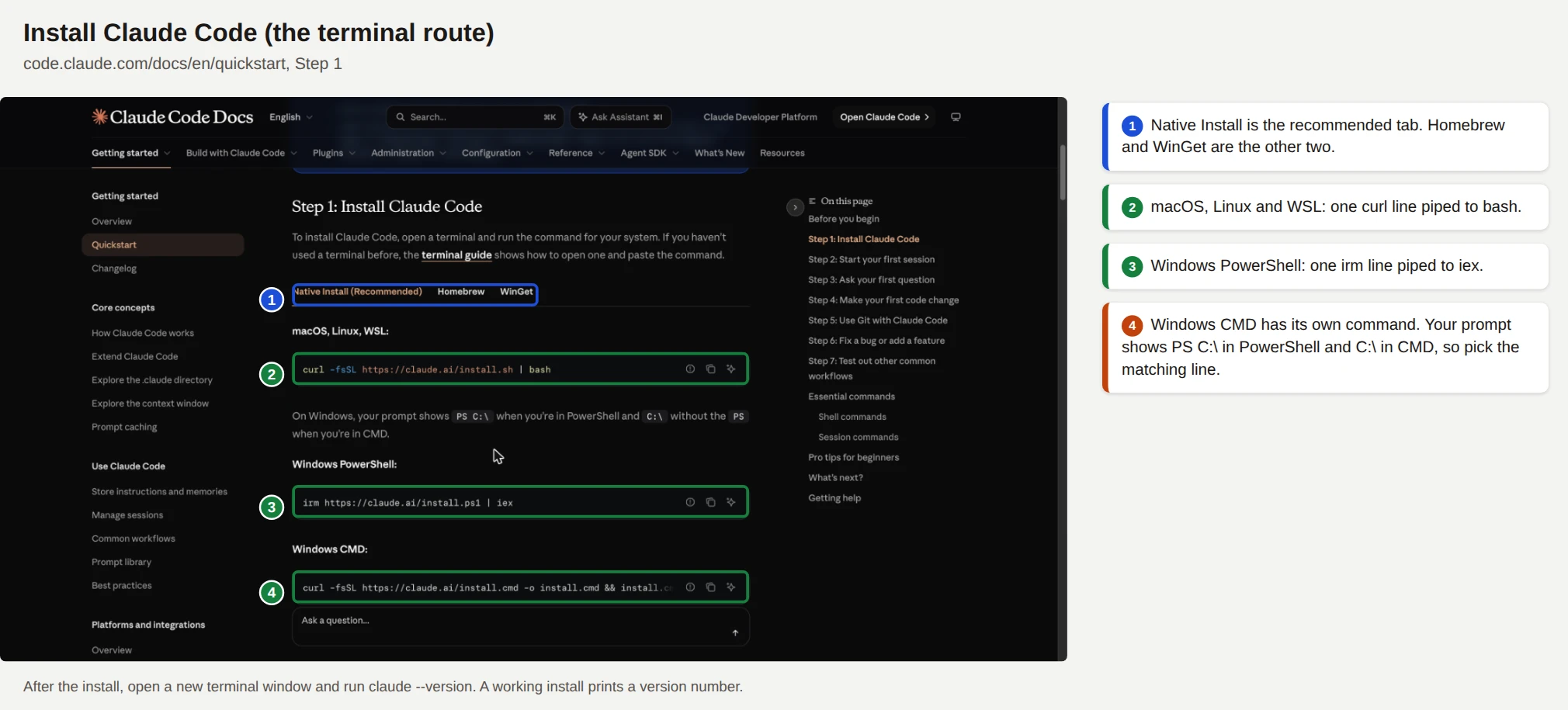Viewport: 1568px width, 710px height.
Task: Select the Native Install (Recommended) tab
Action: pos(359,292)
